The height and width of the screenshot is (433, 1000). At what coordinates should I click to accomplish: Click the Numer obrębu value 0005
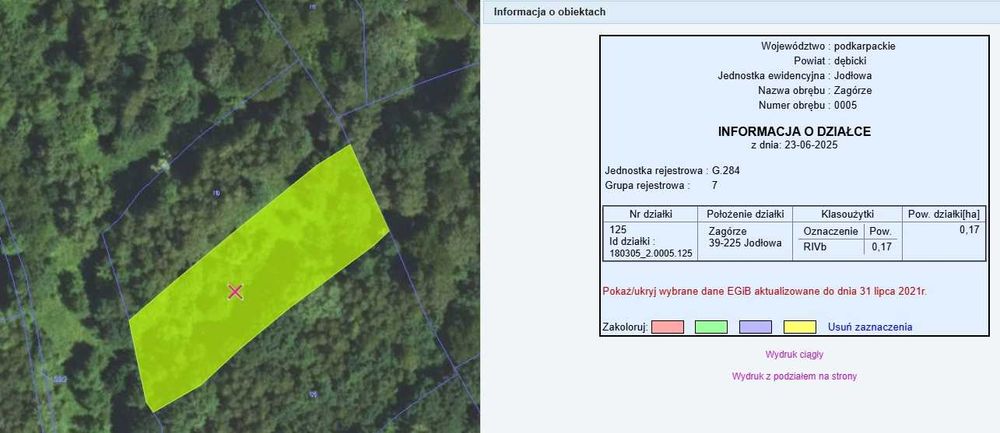[846, 105]
